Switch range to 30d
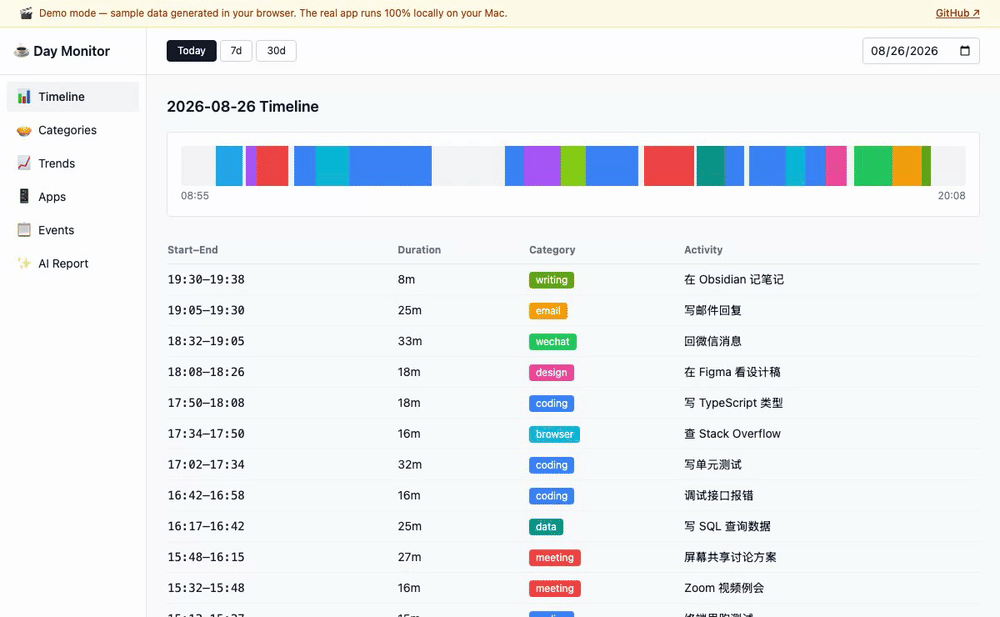 coord(276,51)
